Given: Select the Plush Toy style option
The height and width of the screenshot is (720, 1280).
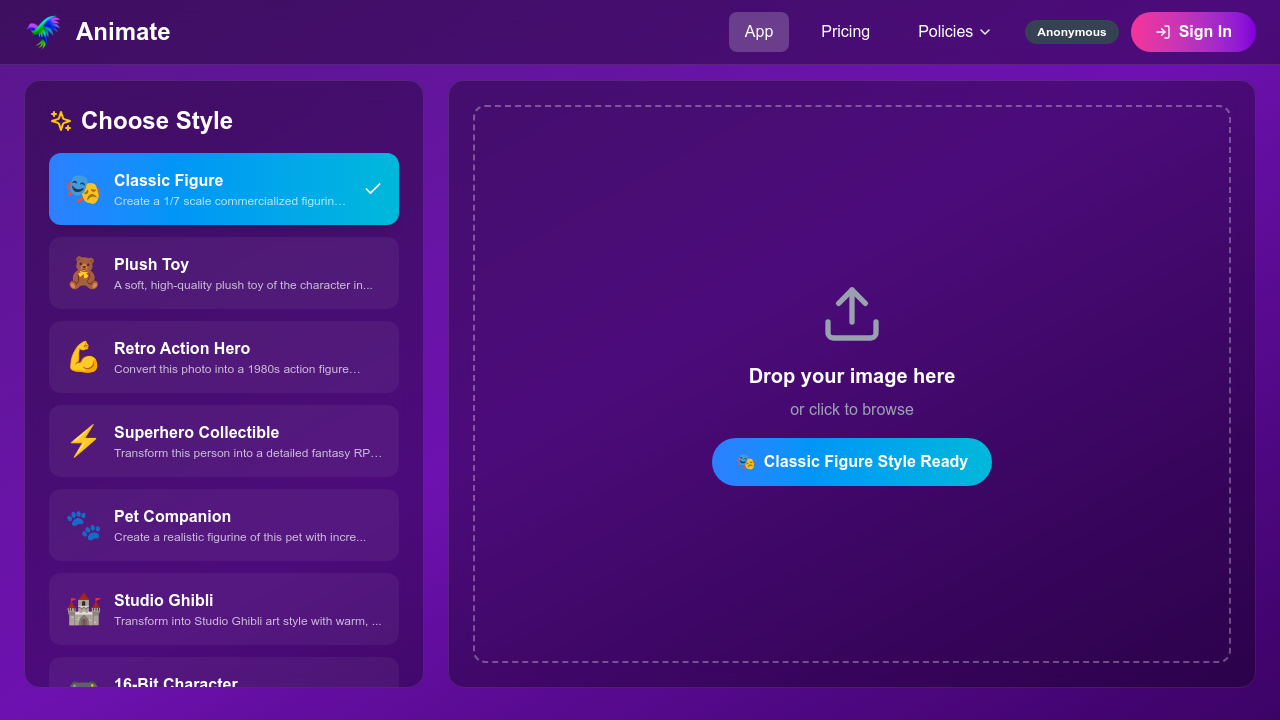Looking at the screenshot, I should pos(223,272).
